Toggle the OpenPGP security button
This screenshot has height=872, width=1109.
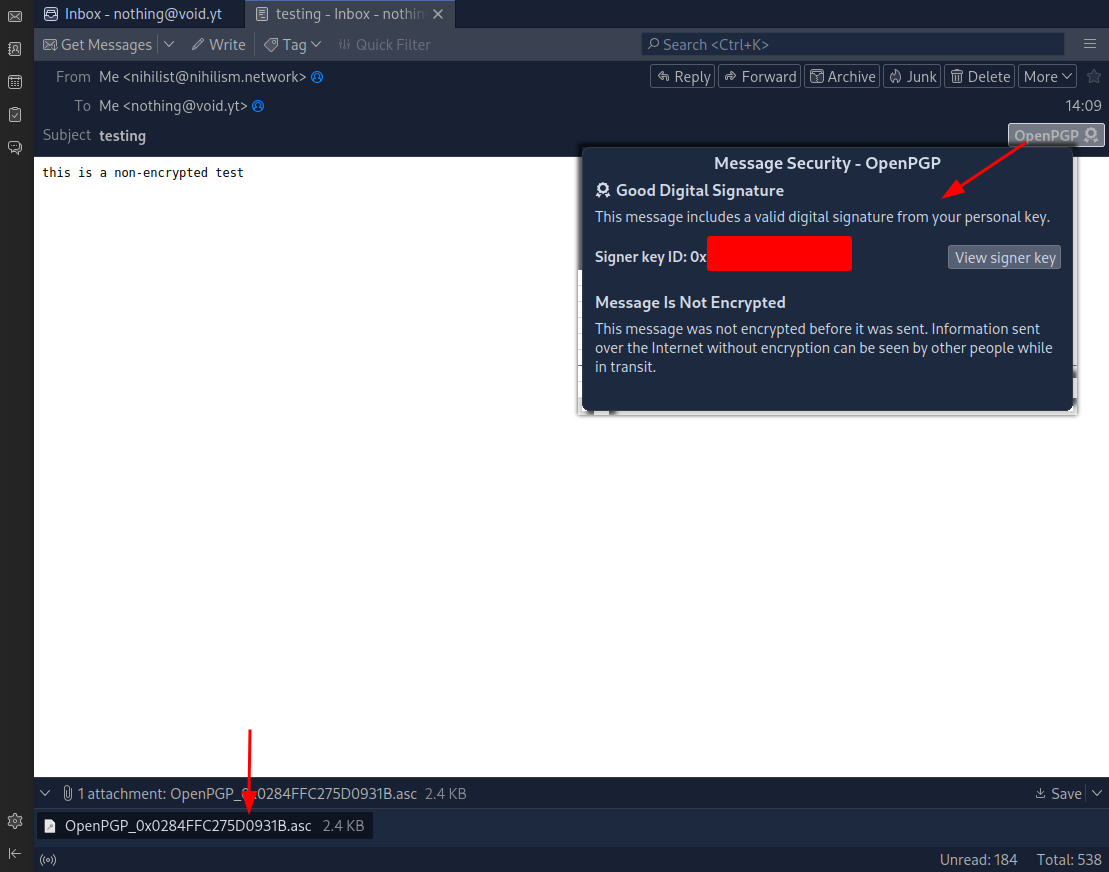[1055, 135]
